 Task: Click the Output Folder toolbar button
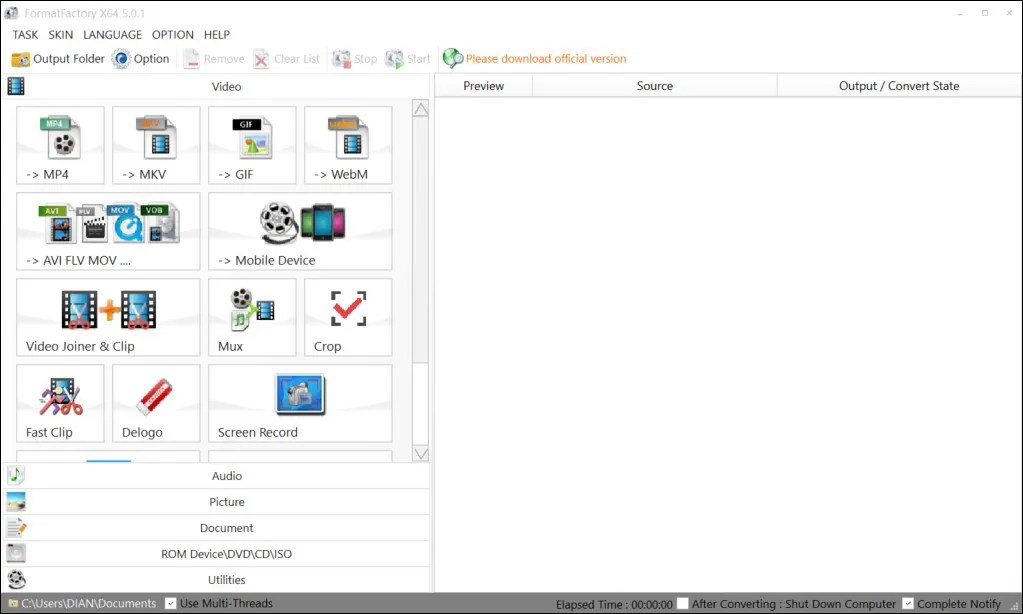coord(57,59)
